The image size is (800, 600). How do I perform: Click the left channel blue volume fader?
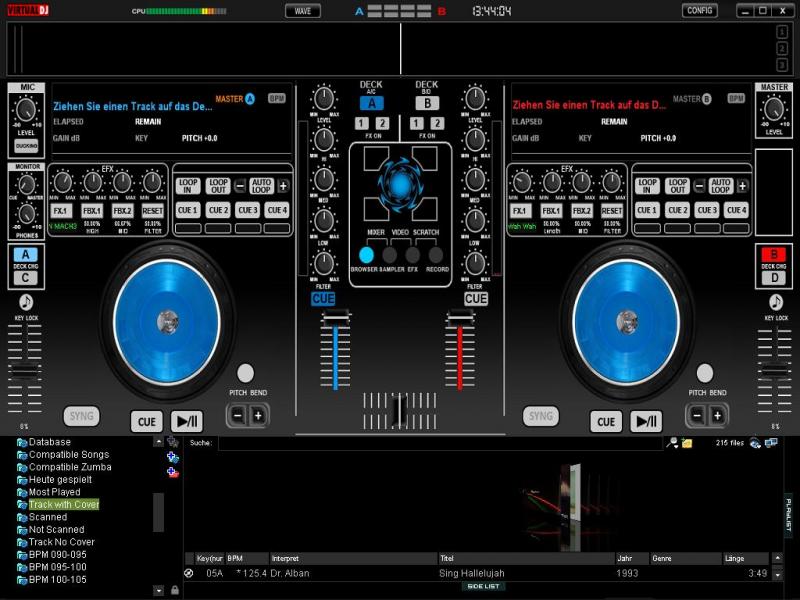coord(335,318)
